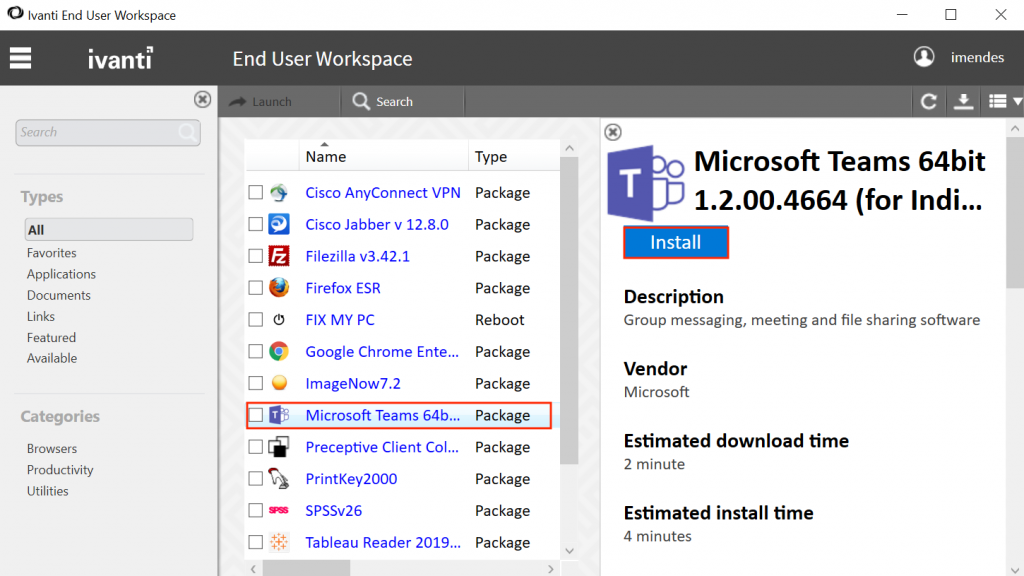Click the list's scroll right arrow
The image size is (1024, 576).
pos(551,569)
